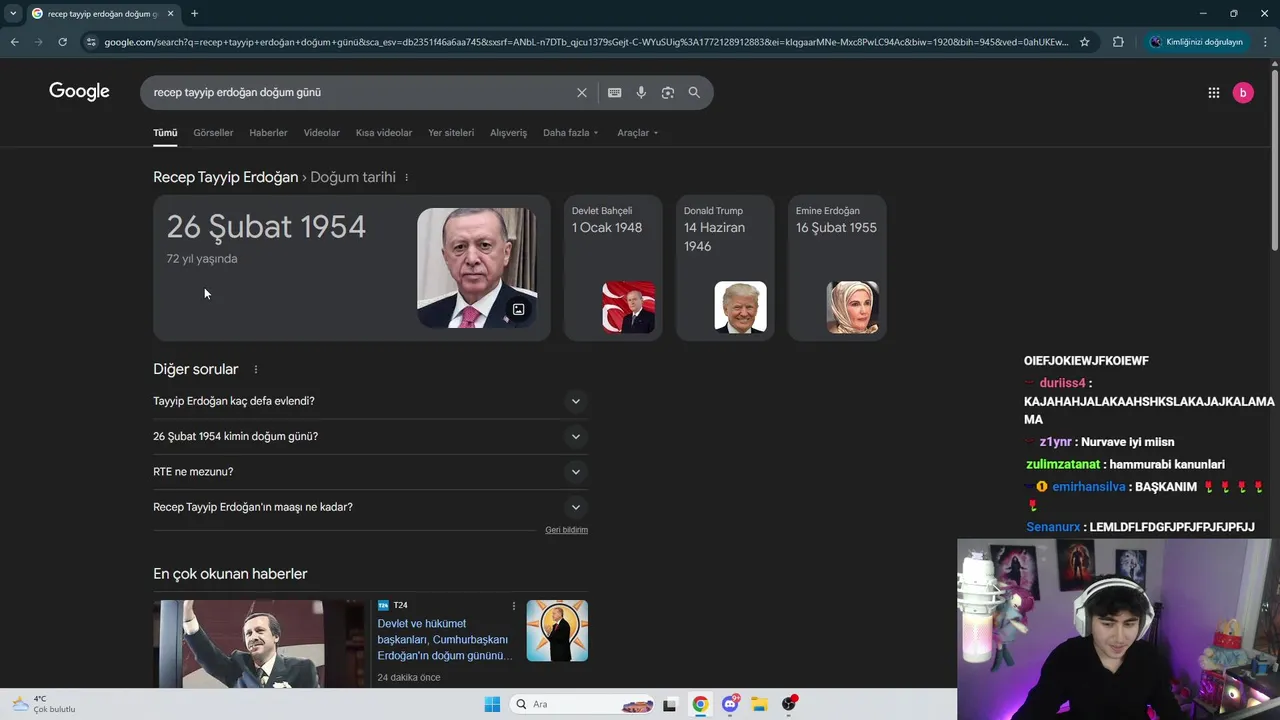
Task: Expand 'Recep Tayyip Erdoğan'ın maaşı ne kadar?'
Action: tap(370, 507)
